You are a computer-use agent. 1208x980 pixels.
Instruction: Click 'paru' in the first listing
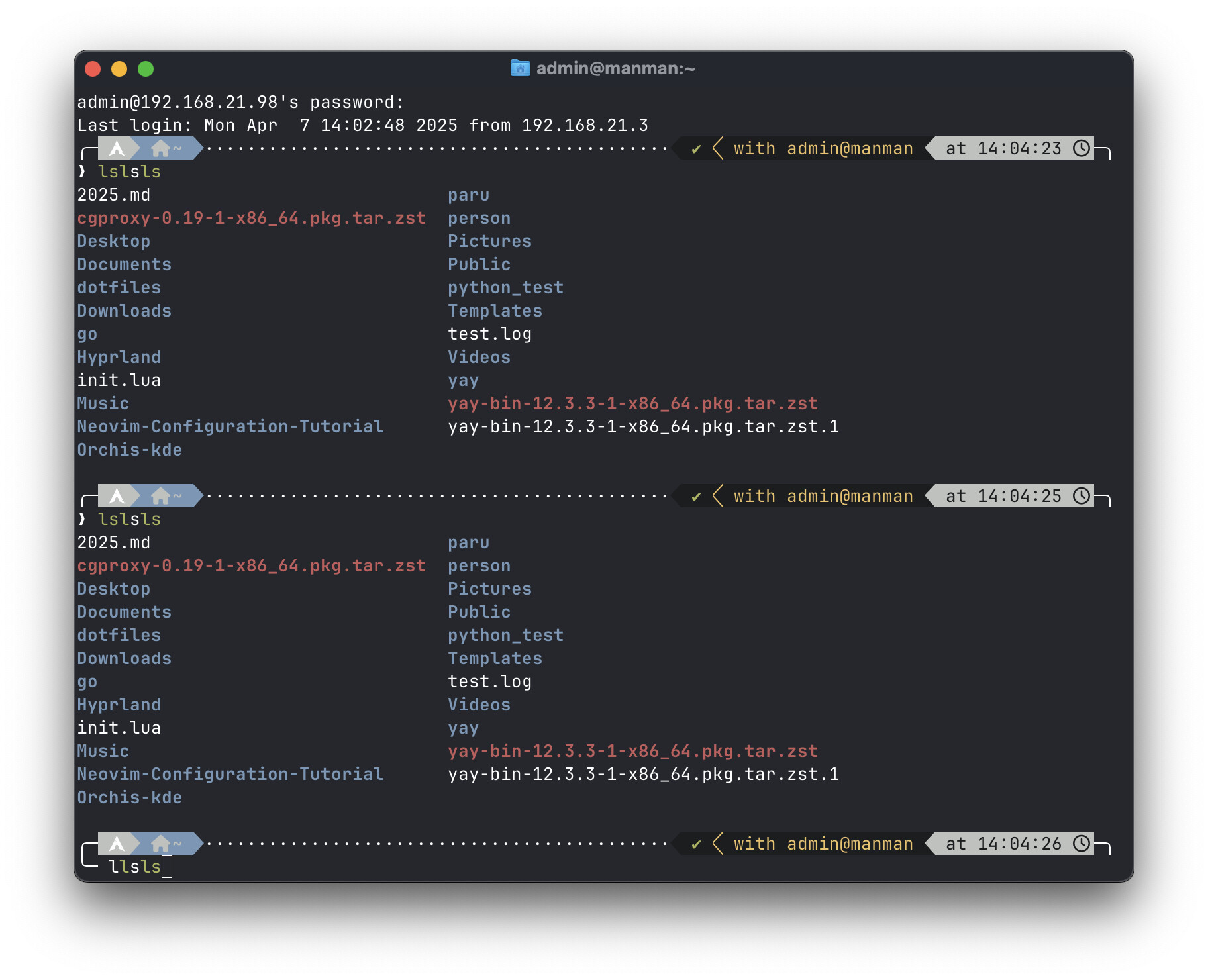[x=469, y=195]
